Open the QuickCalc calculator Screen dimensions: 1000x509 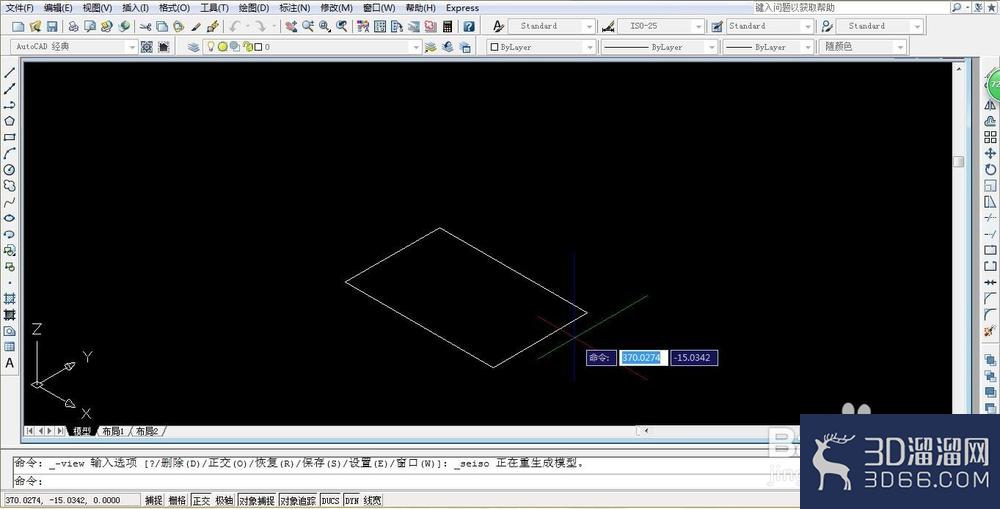click(447, 26)
